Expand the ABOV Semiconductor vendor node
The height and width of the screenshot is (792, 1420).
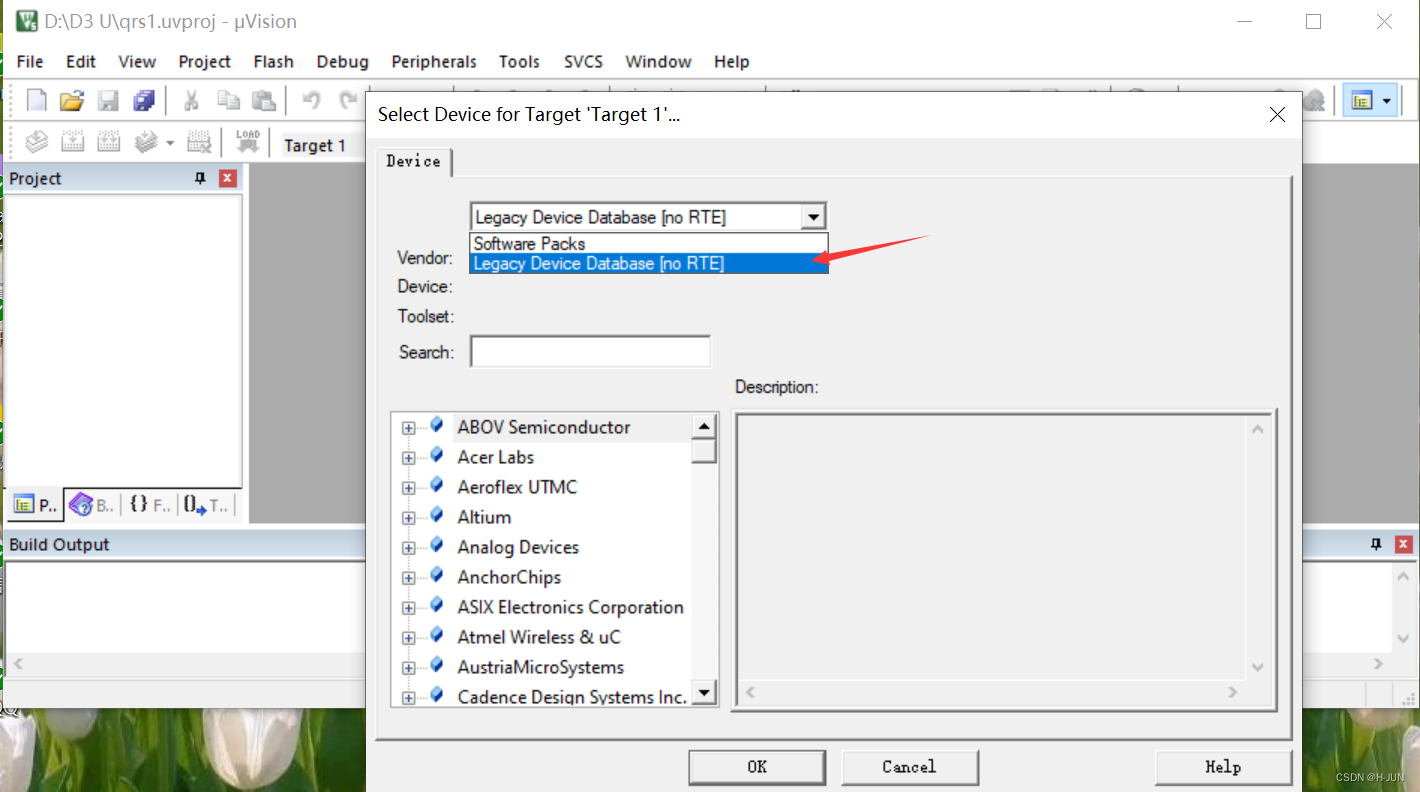click(408, 428)
